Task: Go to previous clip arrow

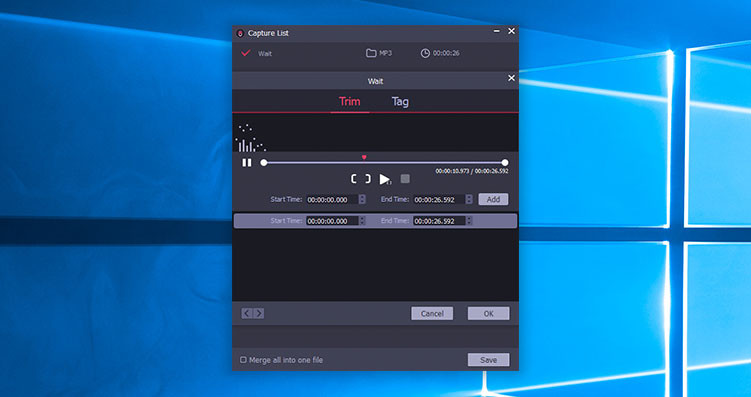Action: (247, 314)
